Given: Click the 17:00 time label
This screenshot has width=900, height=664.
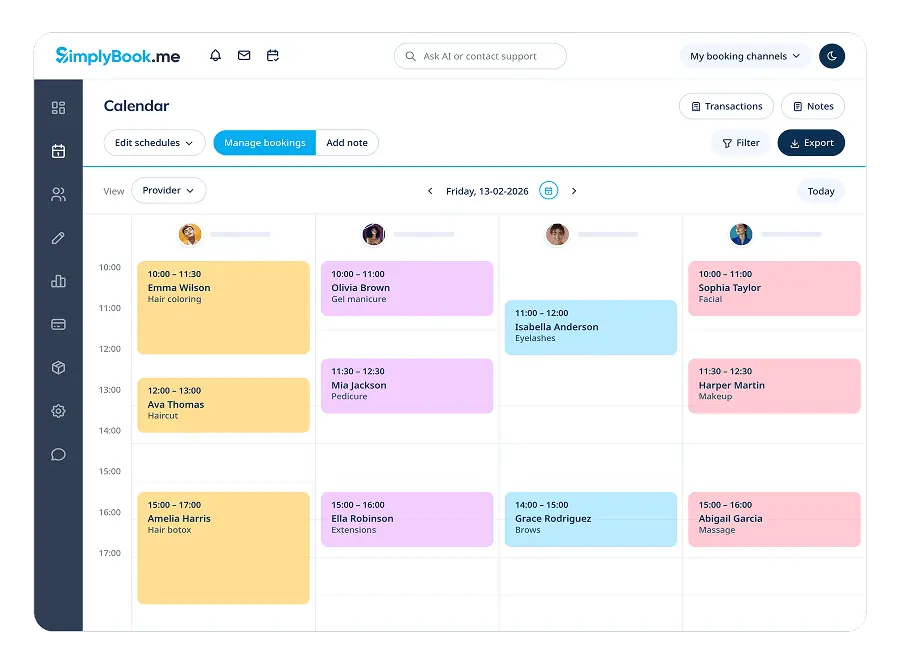Looking at the screenshot, I should [110, 553].
